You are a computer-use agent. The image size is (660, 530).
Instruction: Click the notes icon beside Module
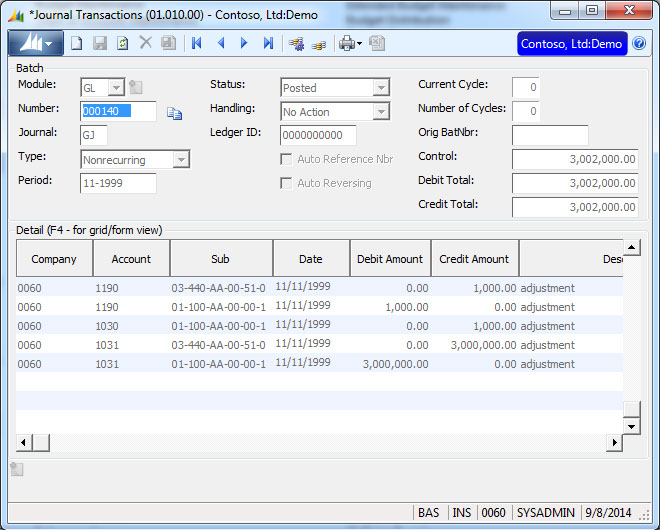[x=136, y=87]
